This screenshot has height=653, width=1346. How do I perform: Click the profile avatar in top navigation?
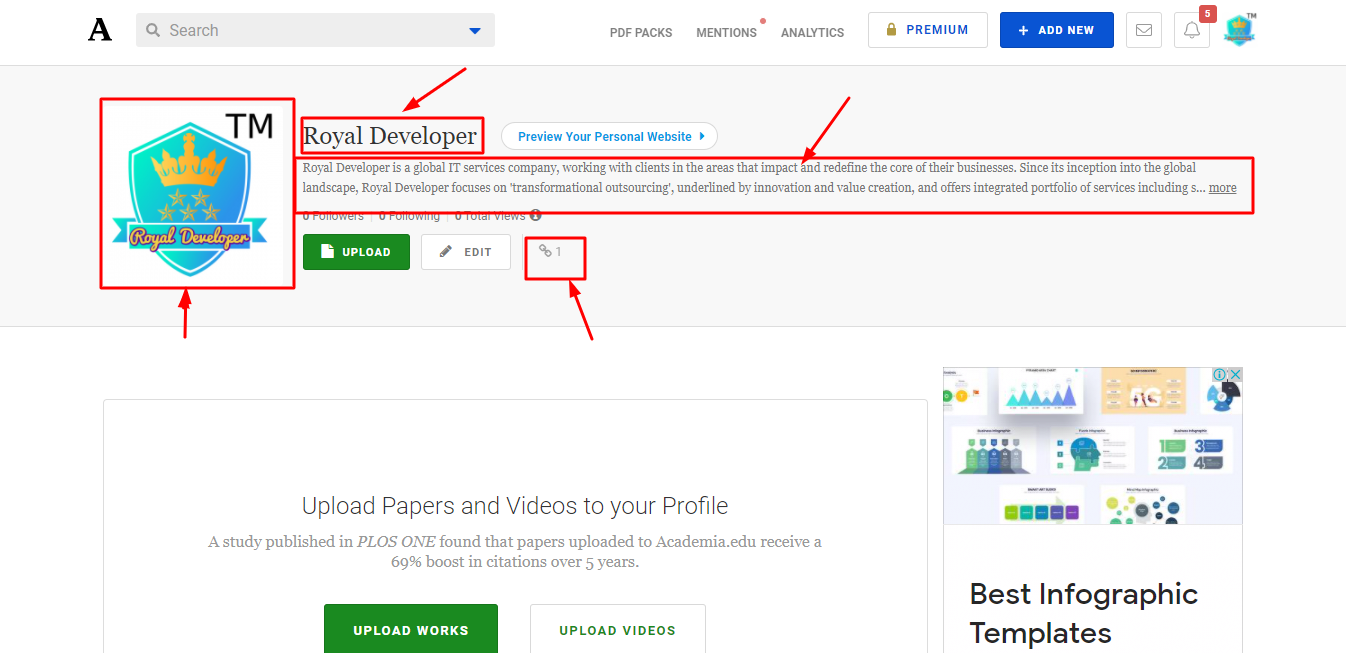click(x=1239, y=30)
